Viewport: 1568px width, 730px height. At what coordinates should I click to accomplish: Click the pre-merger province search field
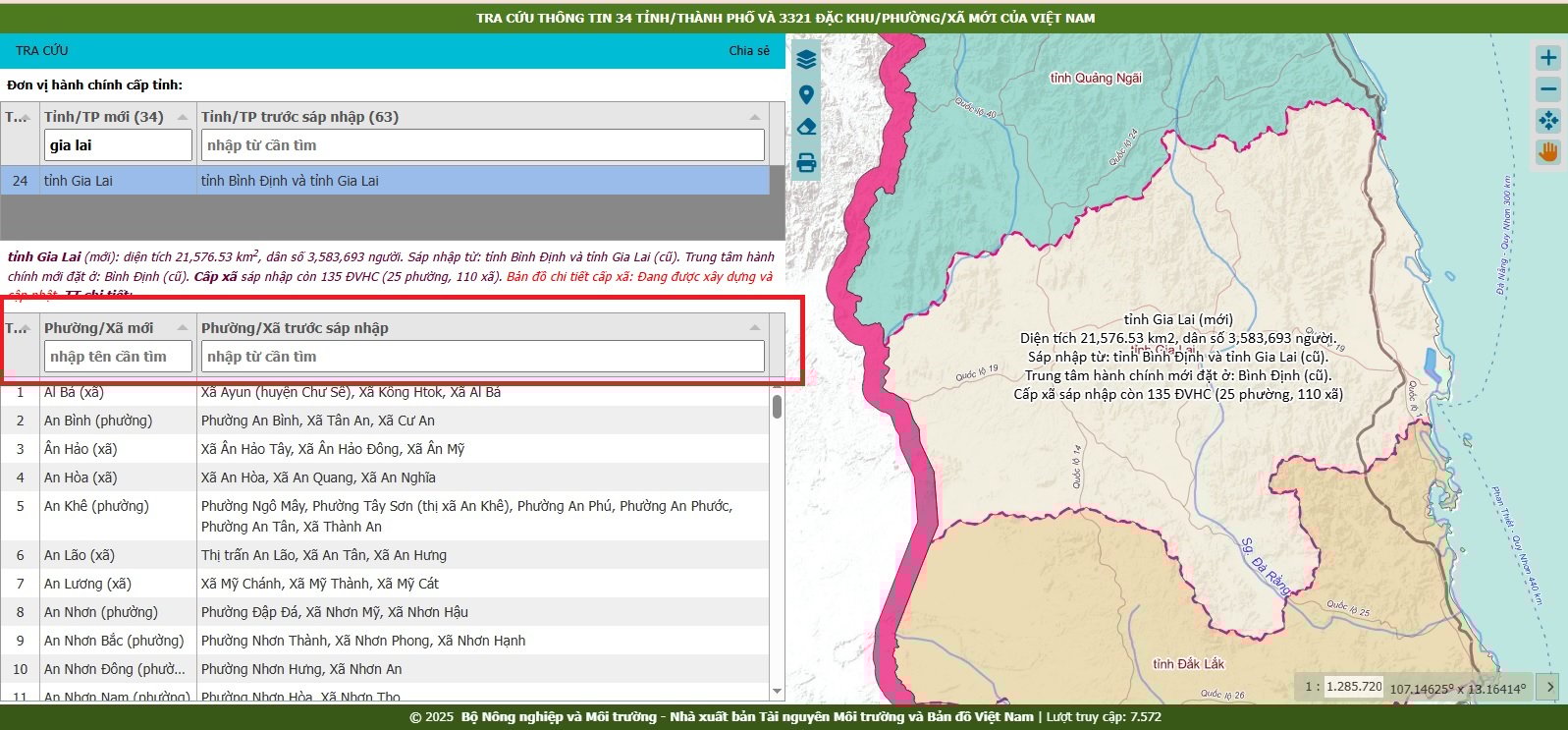point(483,145)
